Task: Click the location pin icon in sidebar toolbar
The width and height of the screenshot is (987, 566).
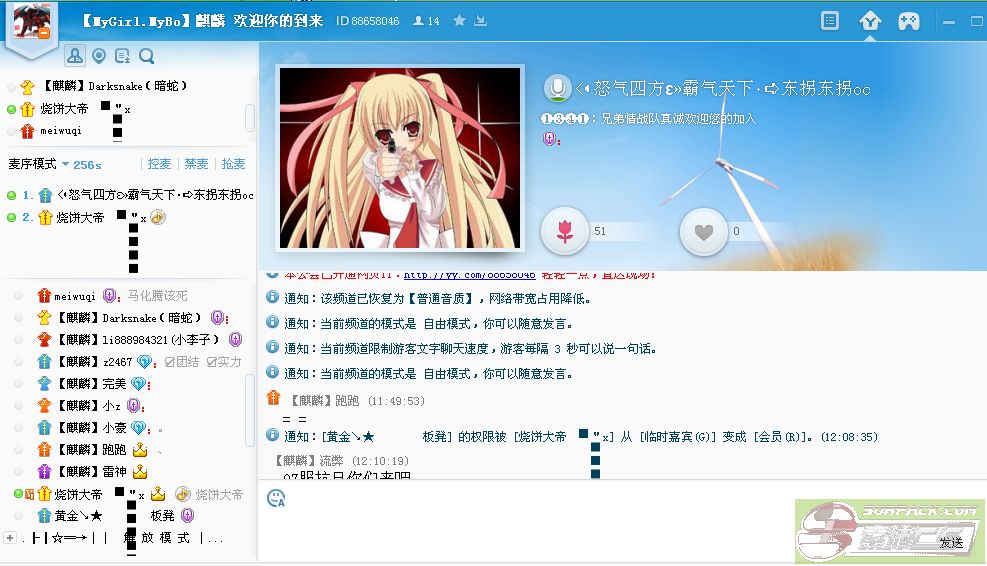Action: (x=98, y=56)
